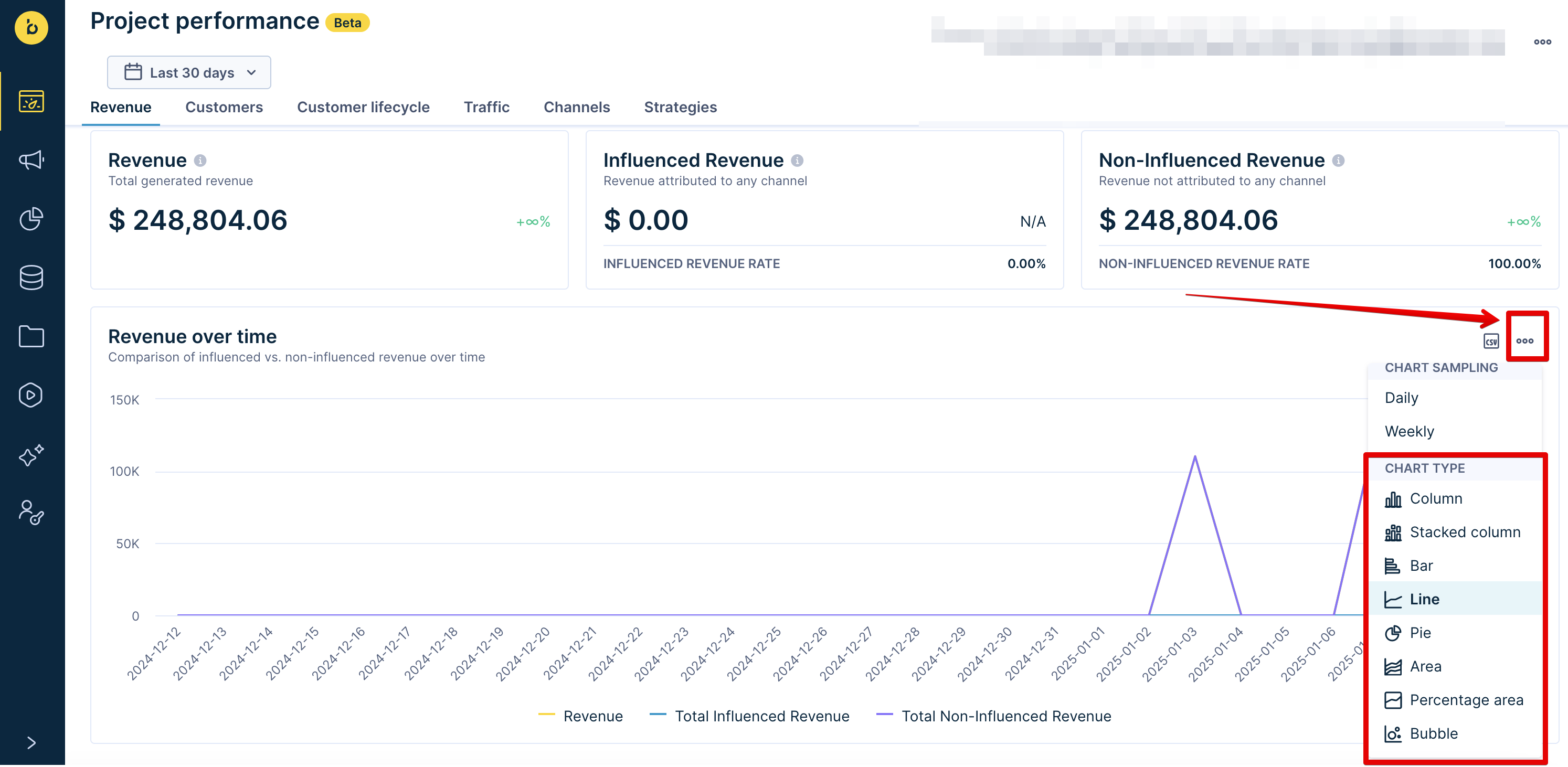Select Weekly chart sampling
The image size is (1568, 767).
click(1454, 432)
